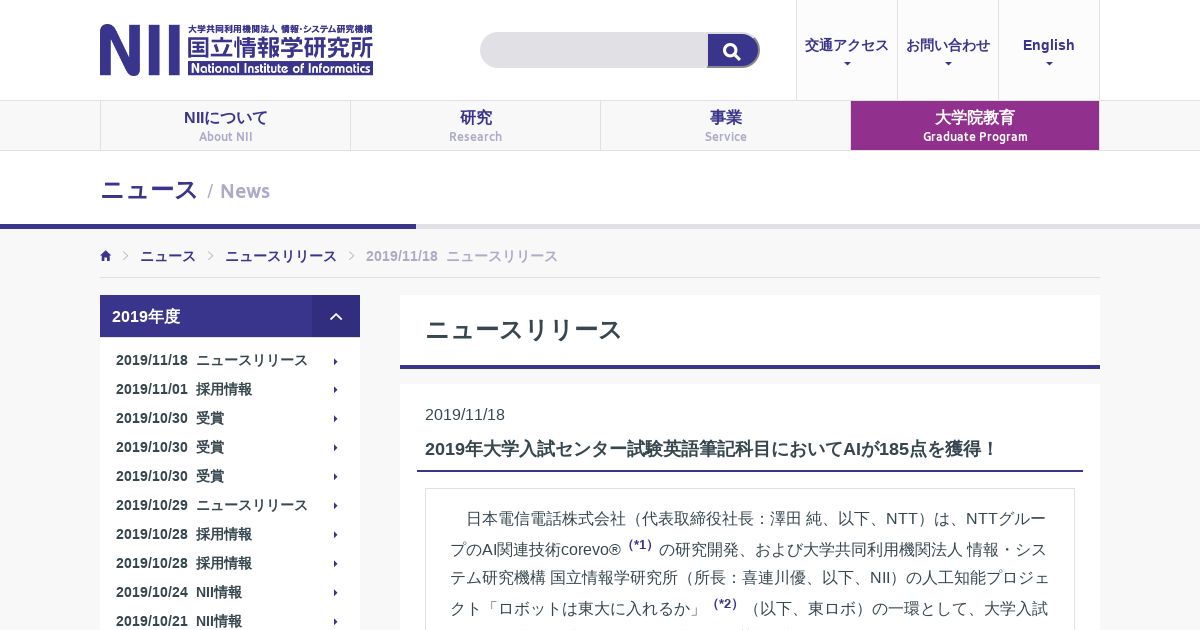Open the 研究 Research menu
The image size is (1200, 630).
[475, 125]
